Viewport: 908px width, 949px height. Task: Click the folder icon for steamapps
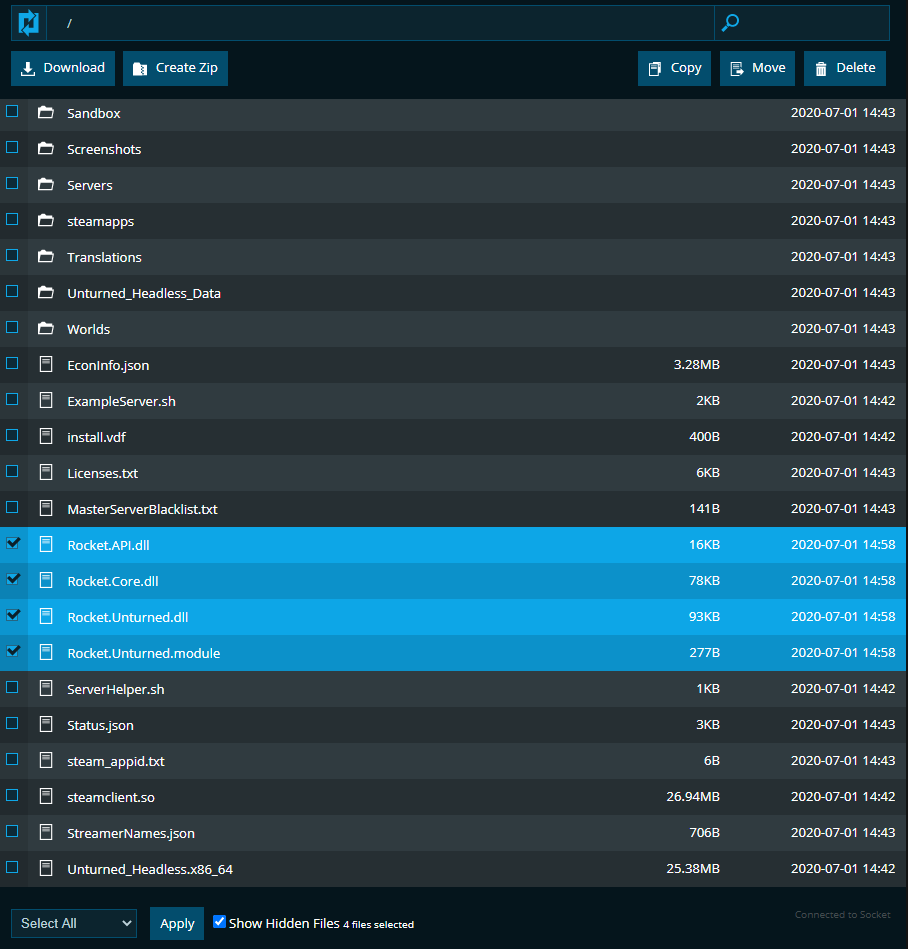click(45, 221)
